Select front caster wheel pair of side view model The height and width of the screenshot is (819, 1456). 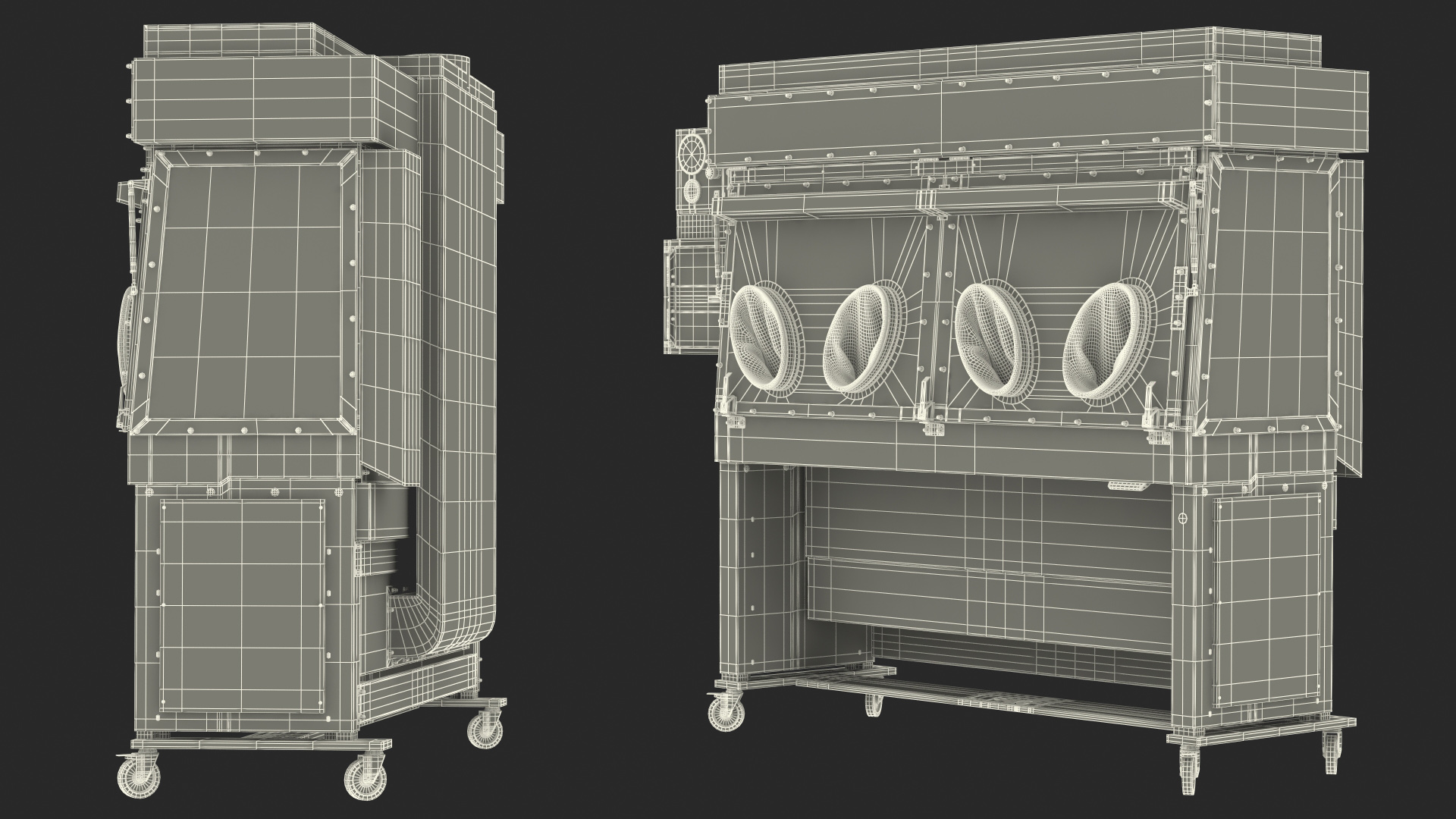[251, 776]
